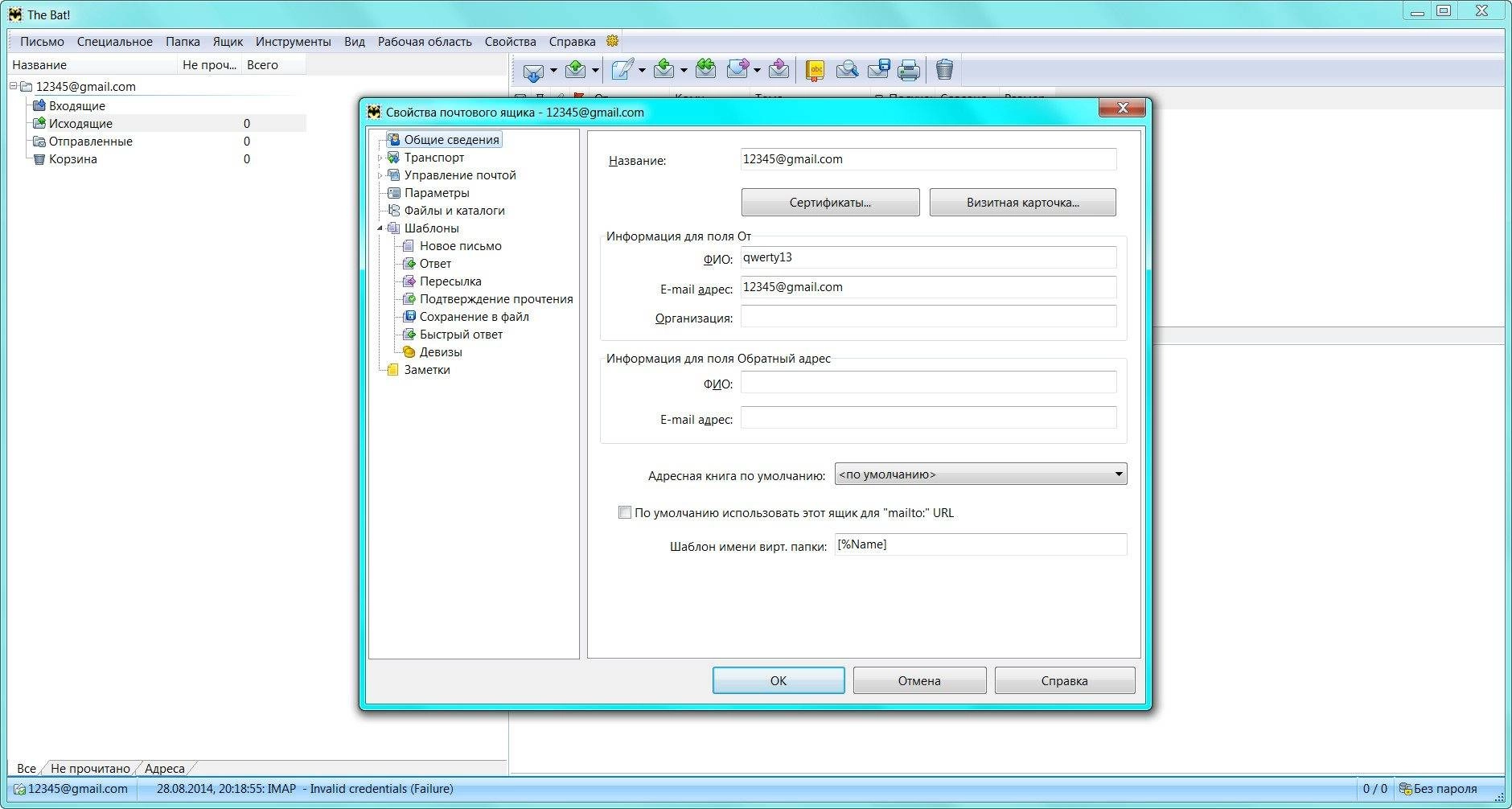Confirm the dialog with OK button
The image size is (1512, 809).
(779, 680)
